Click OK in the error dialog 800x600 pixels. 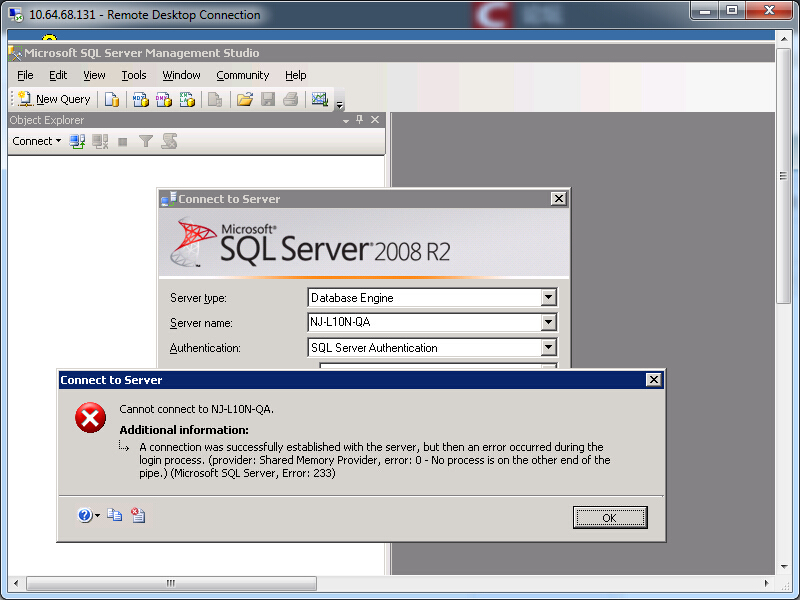[x=610, y=518]
